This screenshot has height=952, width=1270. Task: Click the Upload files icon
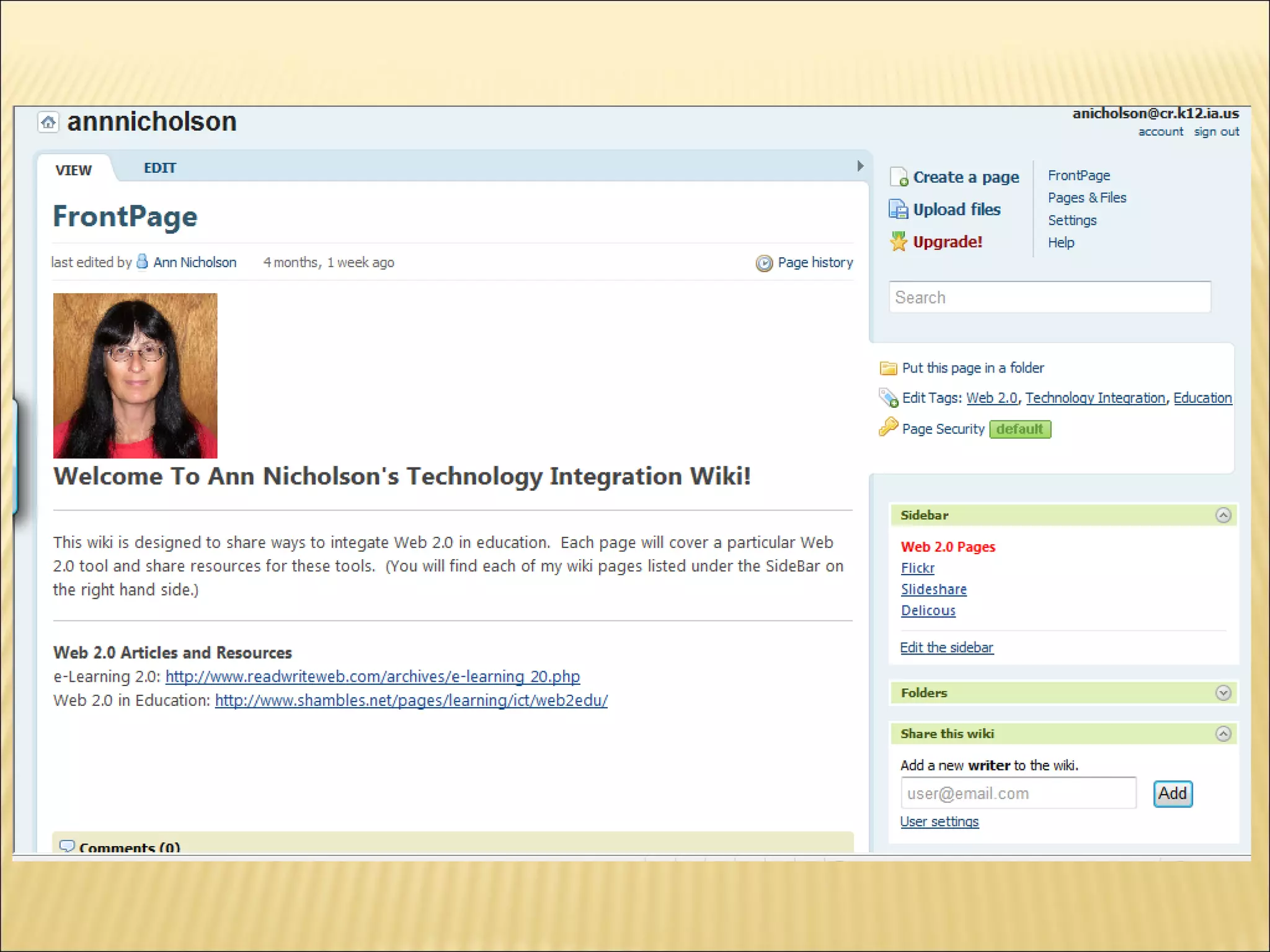click(x=898, y=209)
